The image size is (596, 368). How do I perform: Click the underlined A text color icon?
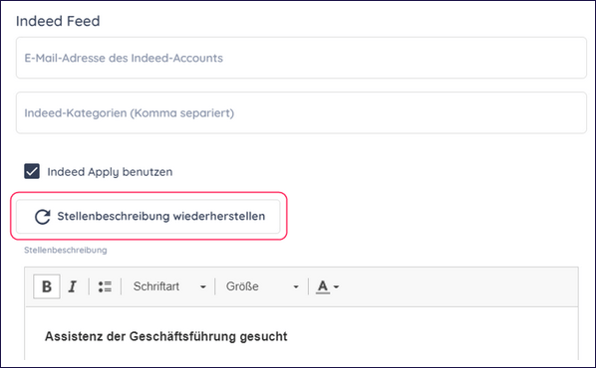coord(323,286)
